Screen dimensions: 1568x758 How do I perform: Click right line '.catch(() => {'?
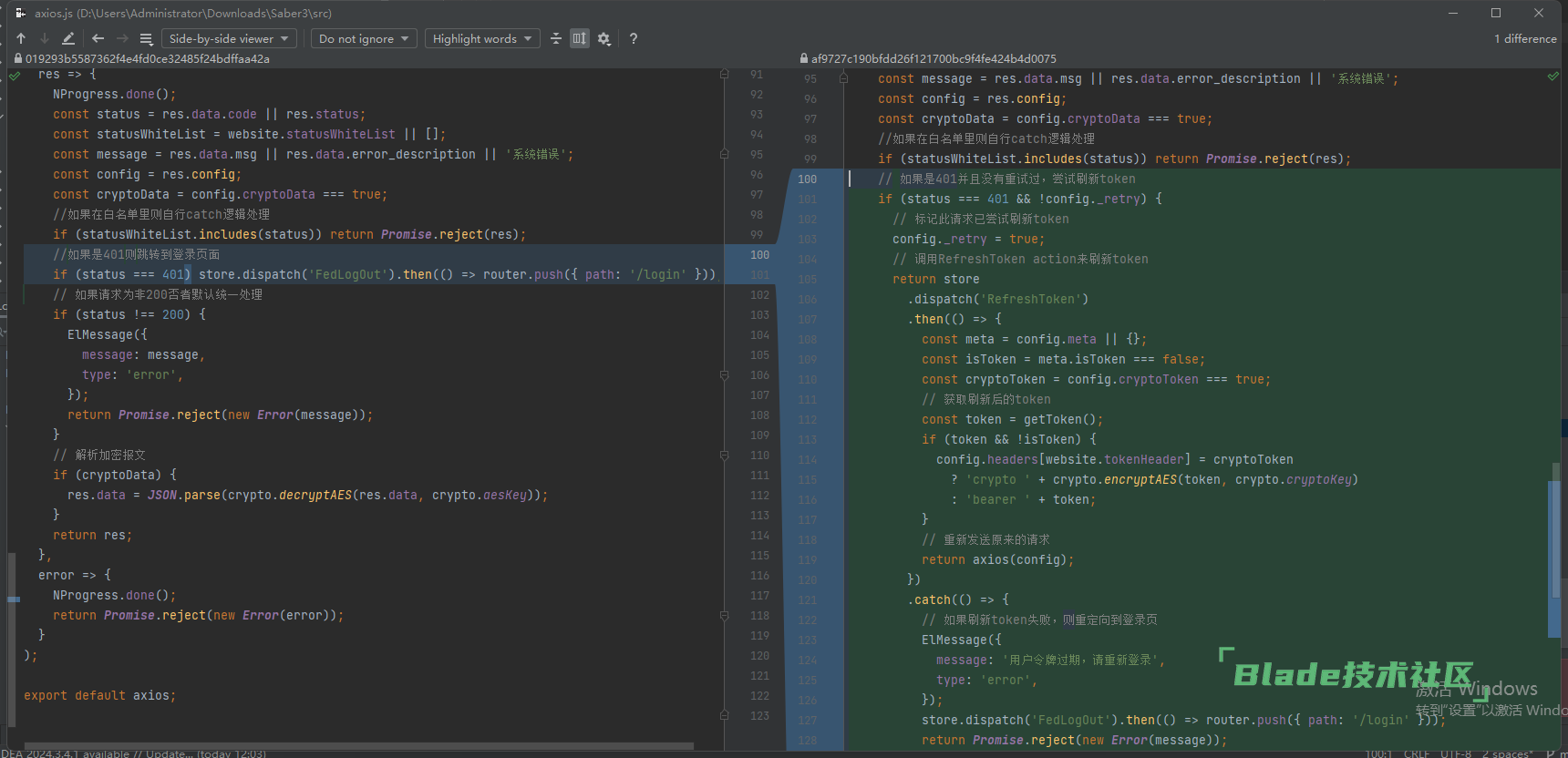pos(958,599)
